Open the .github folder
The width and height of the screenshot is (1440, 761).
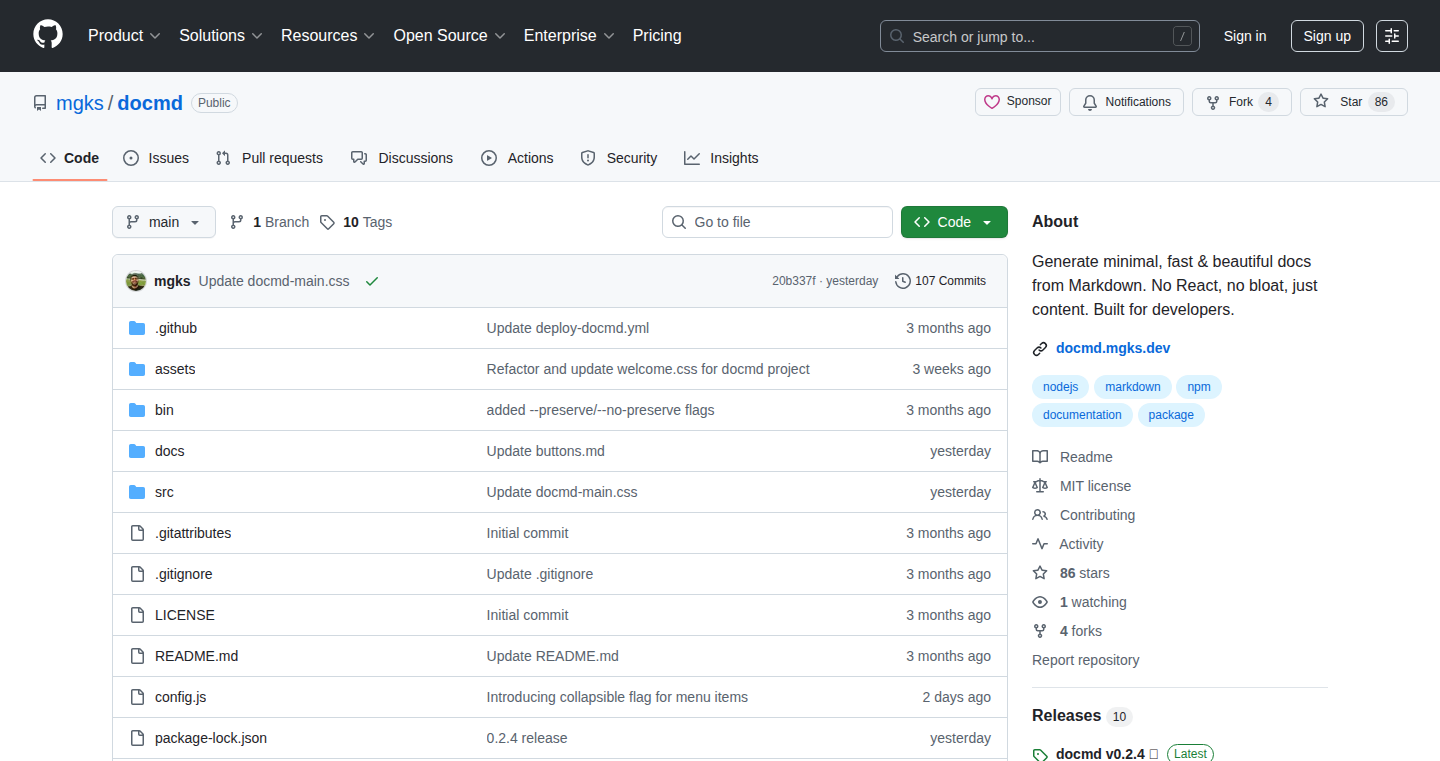tap(176, 328)
